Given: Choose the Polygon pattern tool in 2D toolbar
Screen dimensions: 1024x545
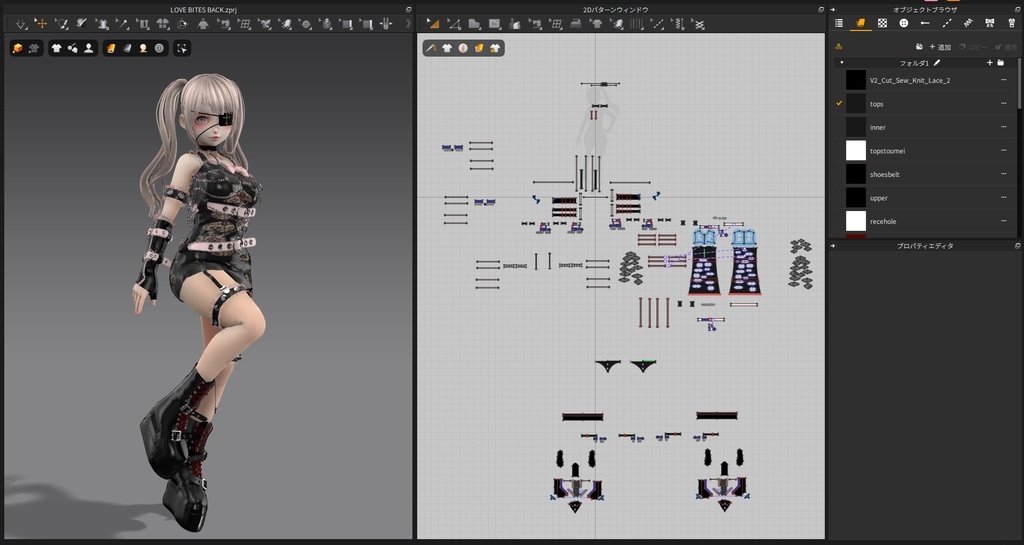Looking at the screenshot, I should point(474,24).
